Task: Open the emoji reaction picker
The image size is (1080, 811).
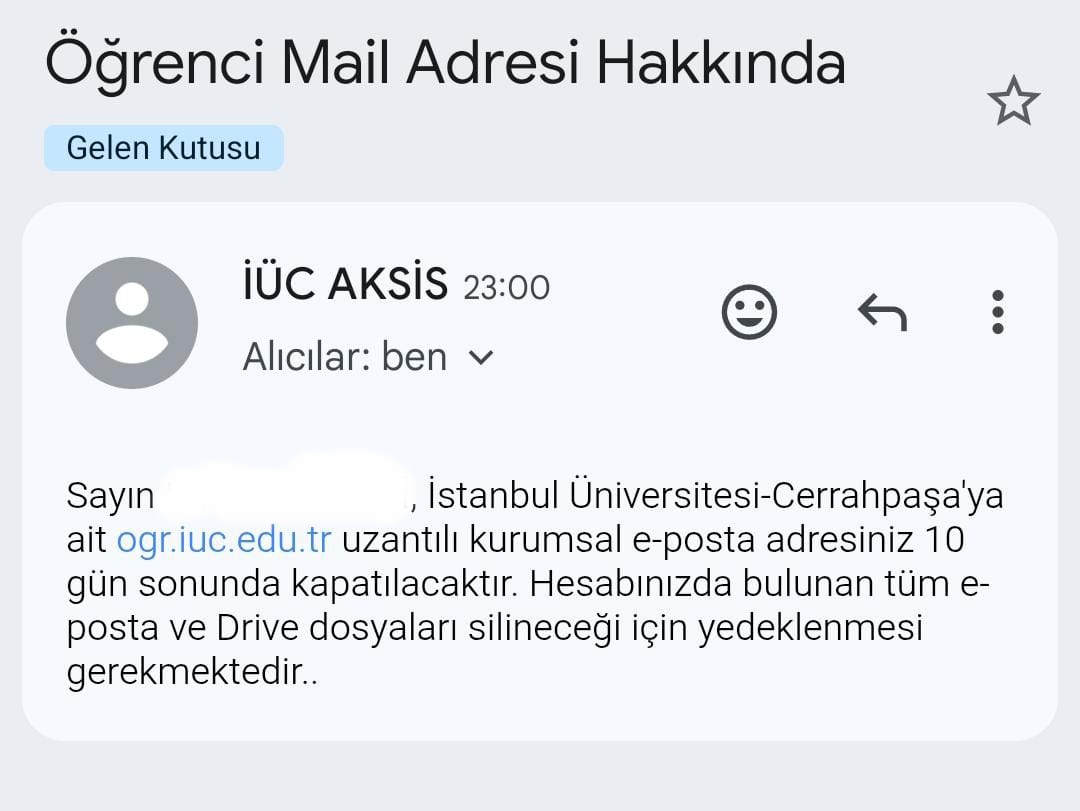Action: (x=749, y=312)
